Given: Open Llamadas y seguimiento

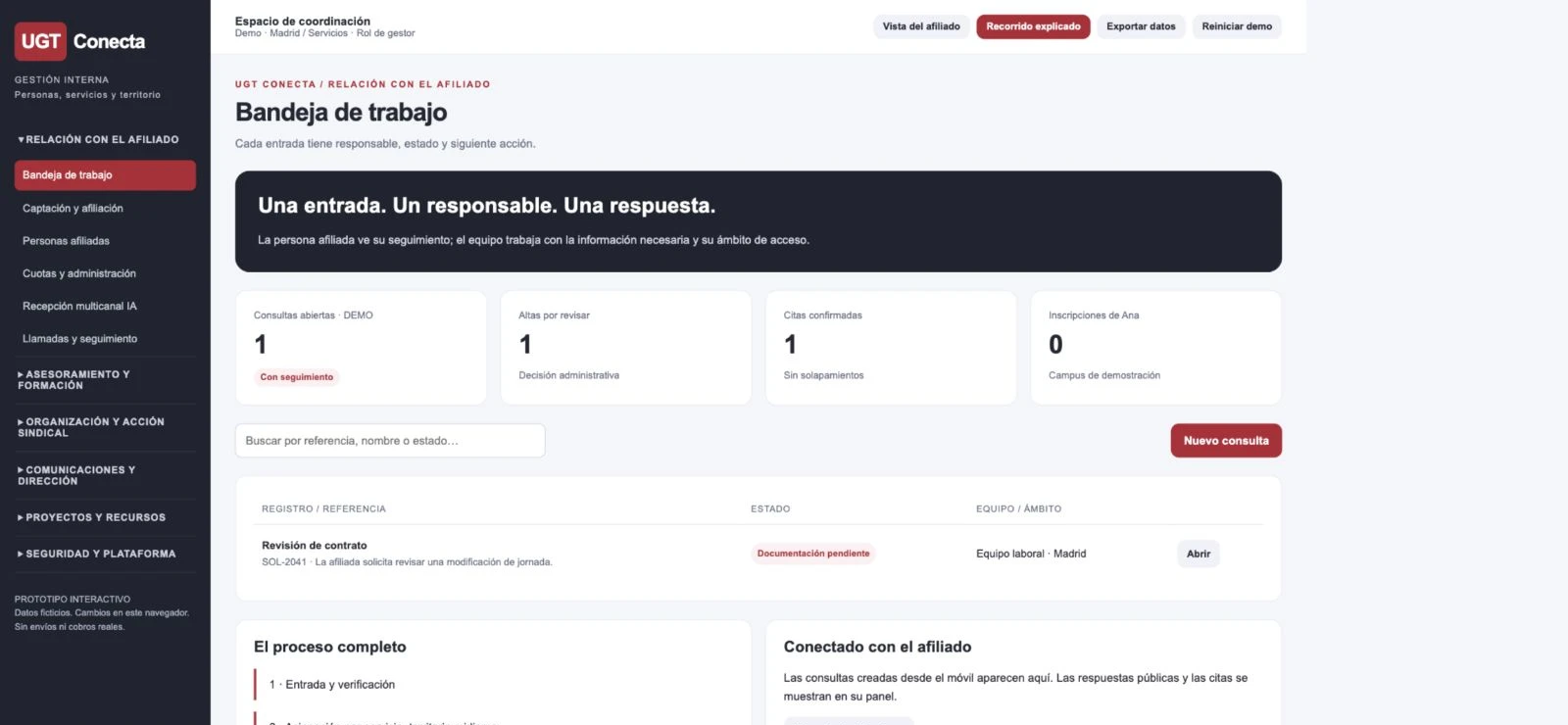Looking at the screenshot, I should coord(105,339).
